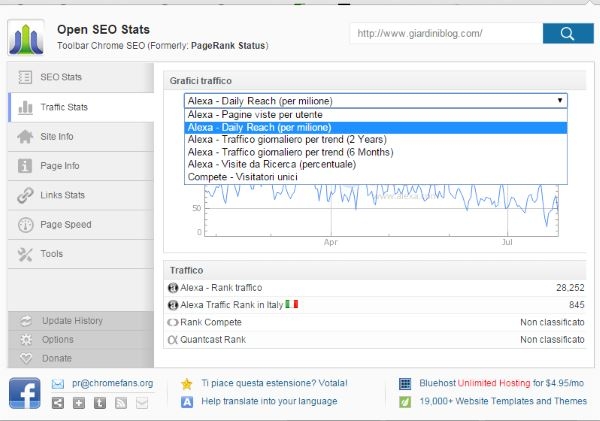Click the share icon under the email
600x421 pixels.
click(x=58, y=403)
